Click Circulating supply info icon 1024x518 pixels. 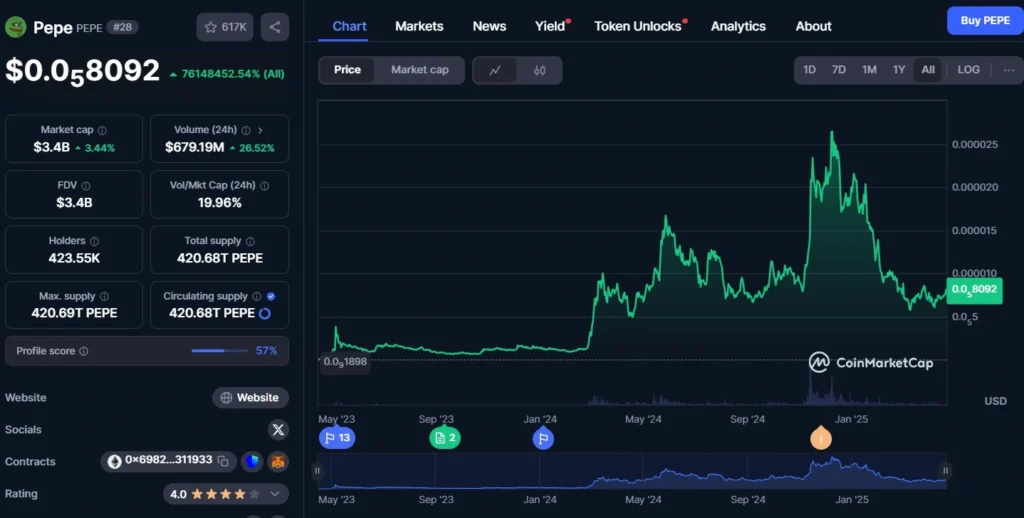pos(257,297)
